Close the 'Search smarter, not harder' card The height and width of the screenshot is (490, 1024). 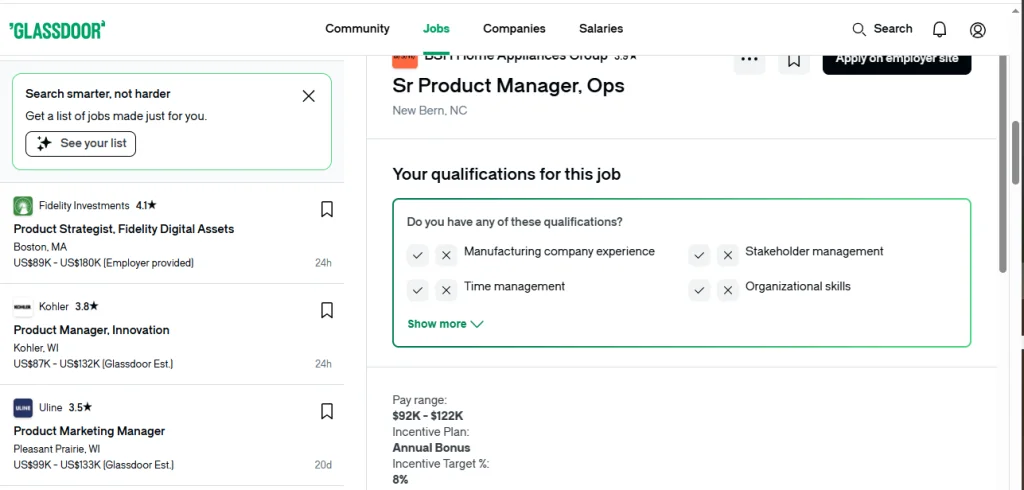pyautogui.click(x=309, y=96)
